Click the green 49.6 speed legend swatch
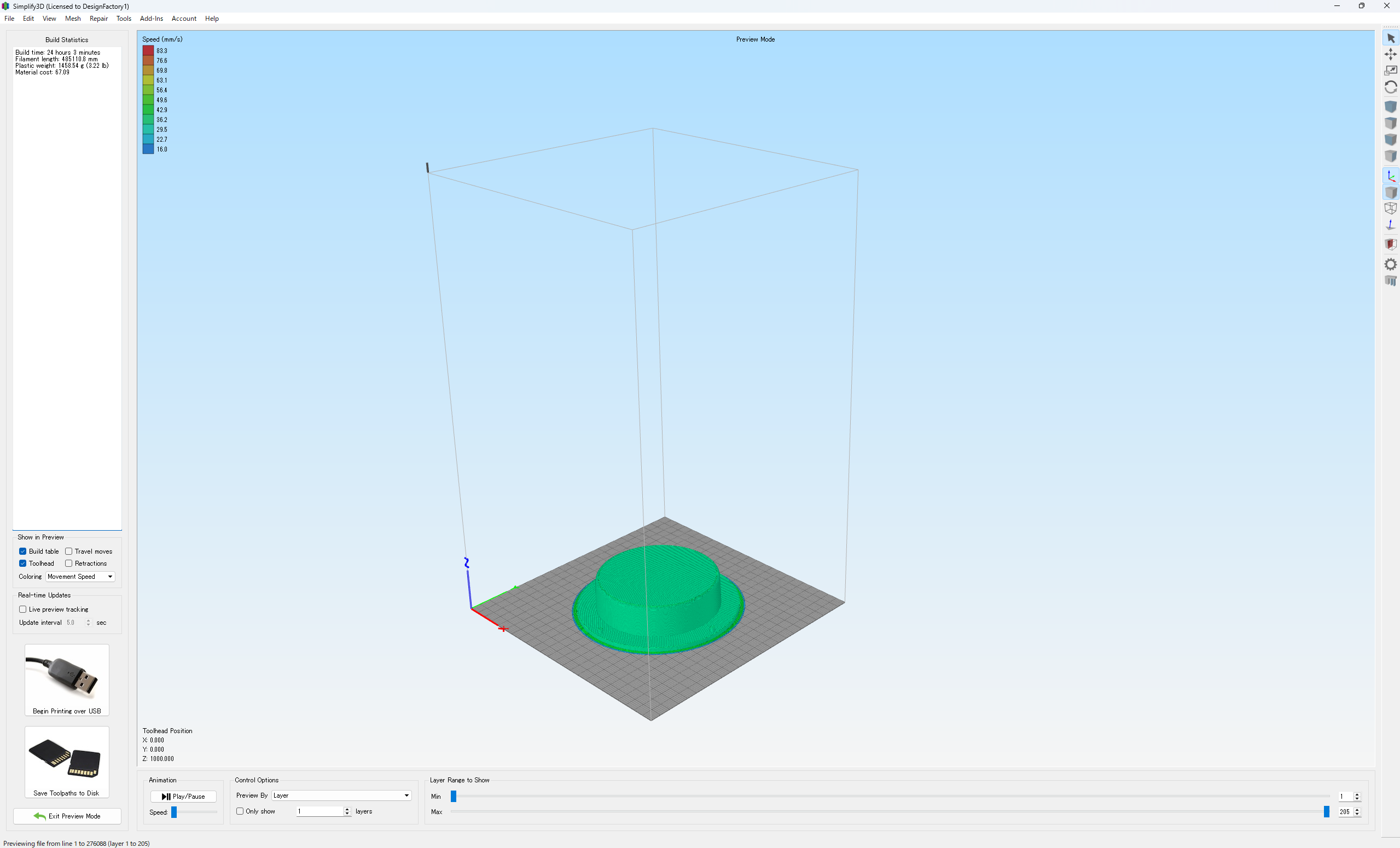1400x848 pixels. point(148,100)
